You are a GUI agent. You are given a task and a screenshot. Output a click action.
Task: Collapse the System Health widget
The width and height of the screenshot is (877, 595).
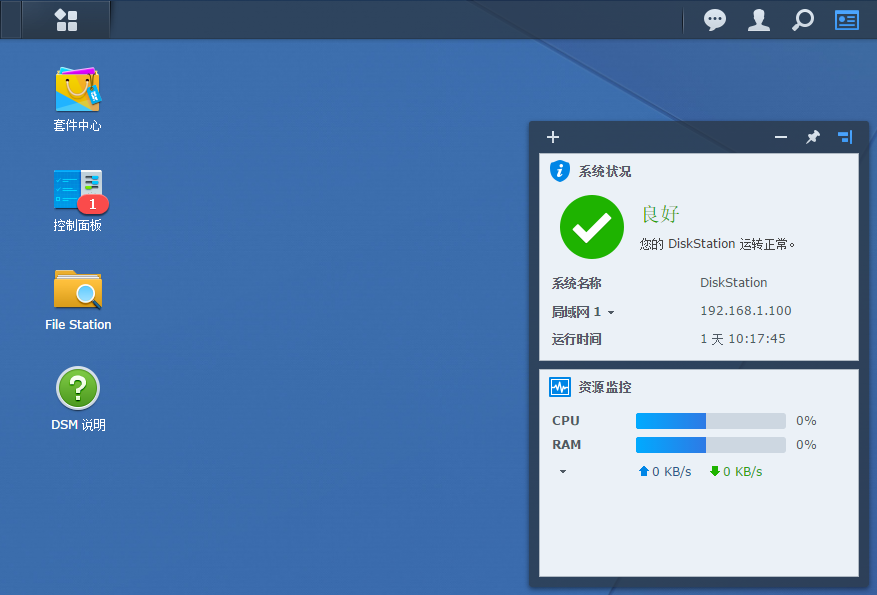(x=780, y=137)
